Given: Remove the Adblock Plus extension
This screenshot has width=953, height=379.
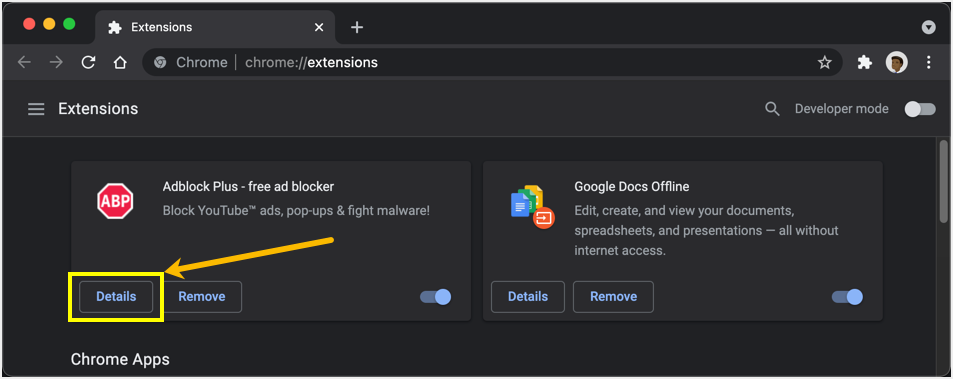Looking at the screenshot, I should tap(202, 296).
